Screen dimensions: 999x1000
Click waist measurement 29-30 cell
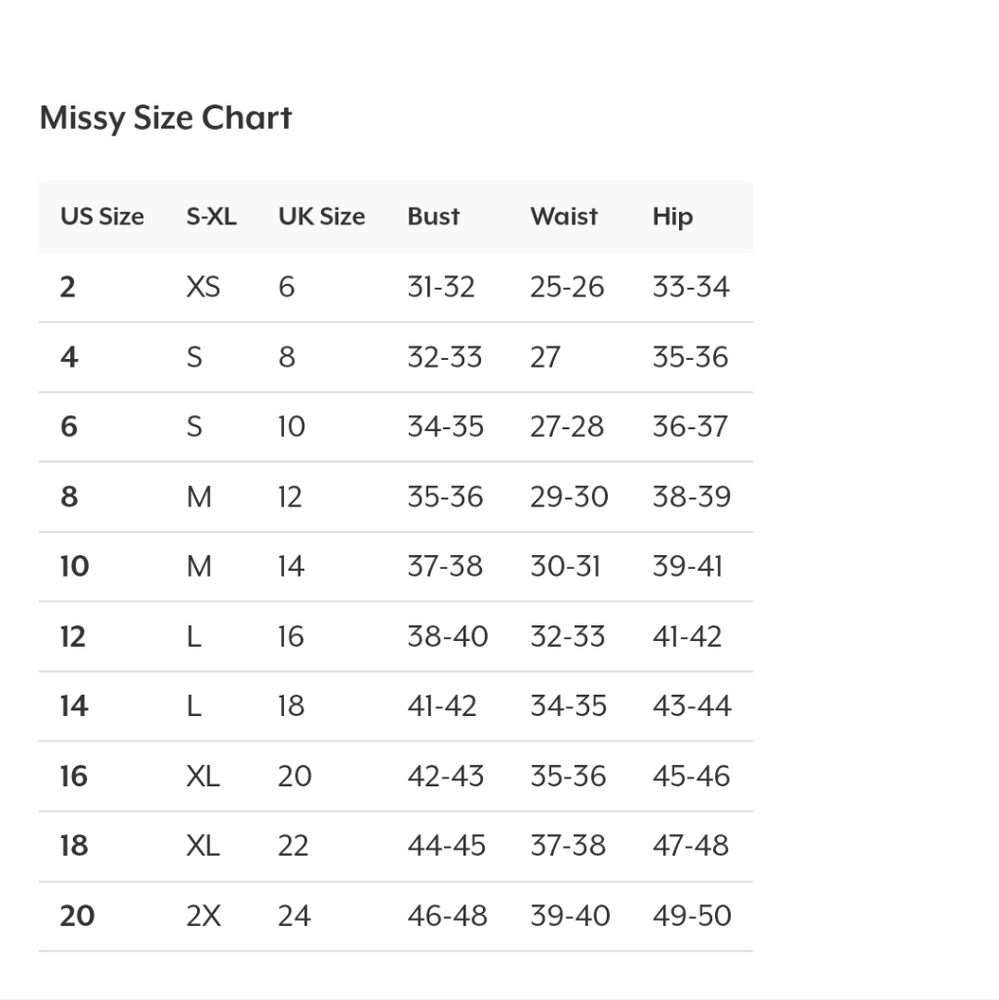[x=568, y=497]
